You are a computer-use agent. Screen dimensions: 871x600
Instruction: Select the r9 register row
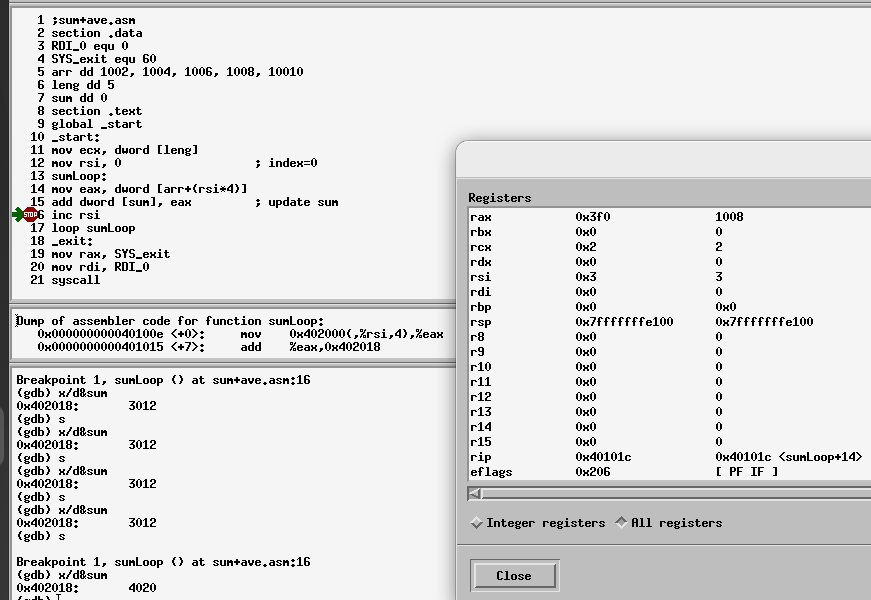669,352
